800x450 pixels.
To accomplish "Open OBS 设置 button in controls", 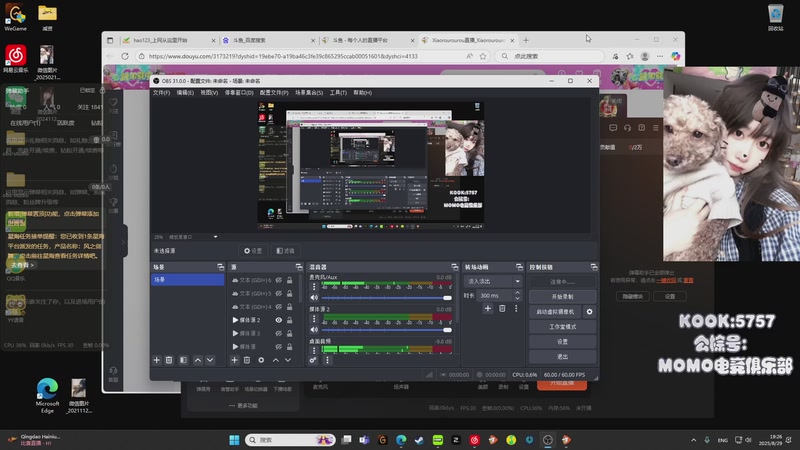I will [x=562, y=341].
